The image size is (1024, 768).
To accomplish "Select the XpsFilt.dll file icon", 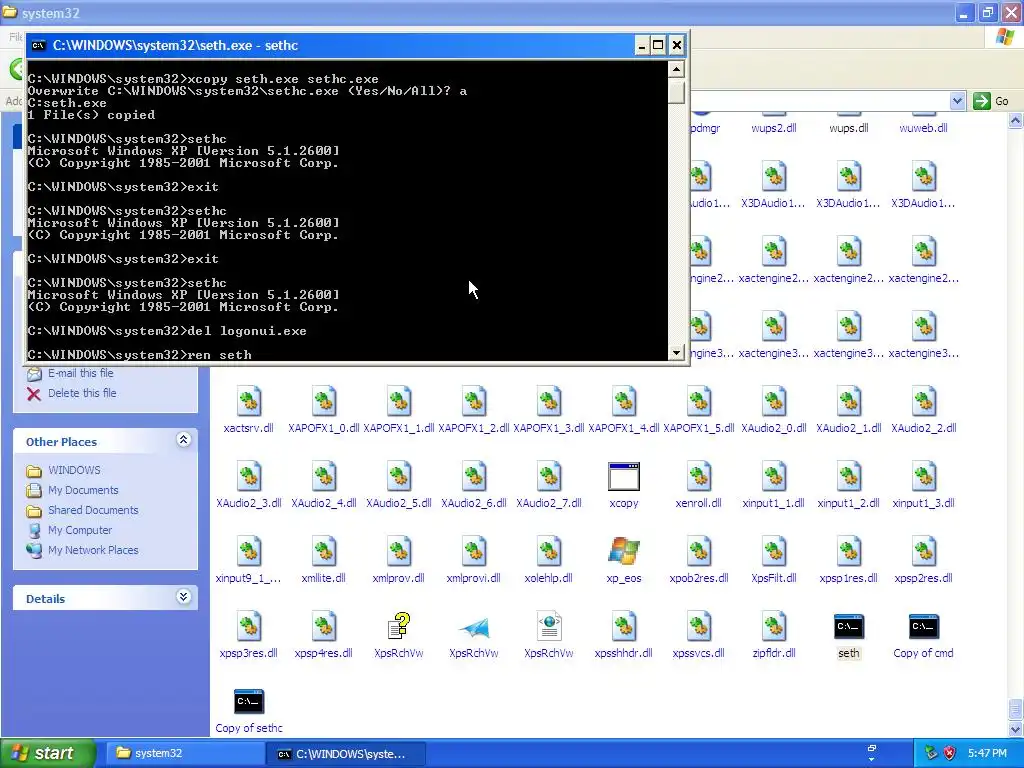I will pos(774,551).
